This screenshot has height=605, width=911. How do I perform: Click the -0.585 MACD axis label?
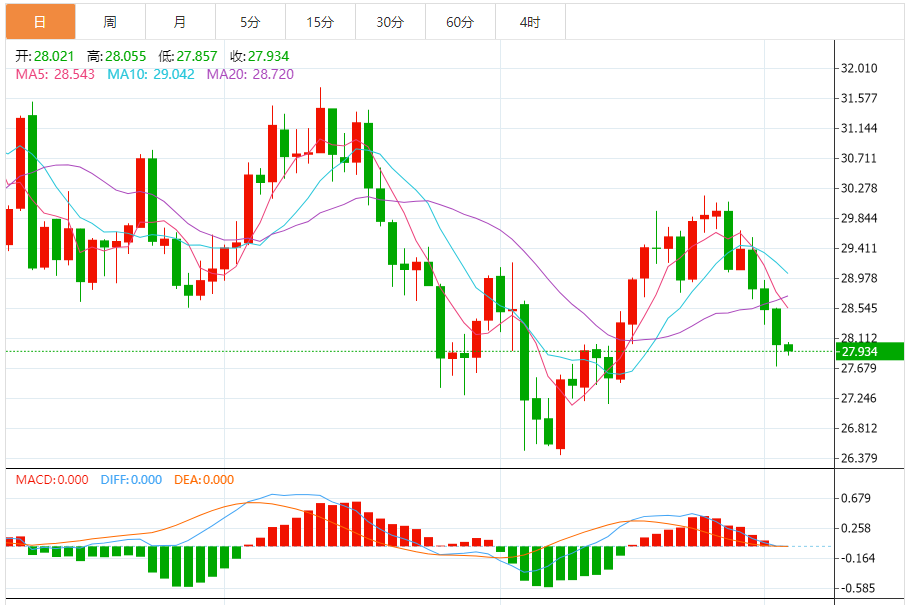[x=859, y=588]
